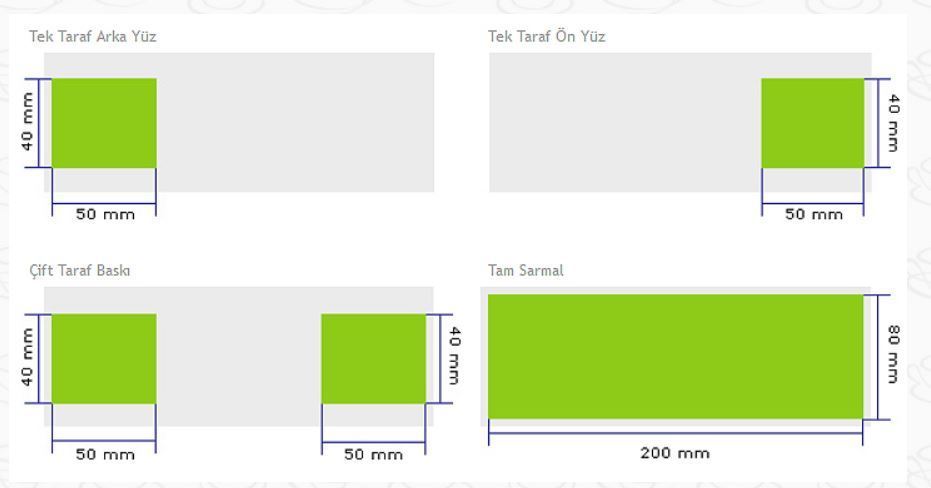Click 50 mm label under Tek Taraf Ön Yüz
Image resolution: width=931 pixels, height=488 pixels.
click(x=814, y=214)
